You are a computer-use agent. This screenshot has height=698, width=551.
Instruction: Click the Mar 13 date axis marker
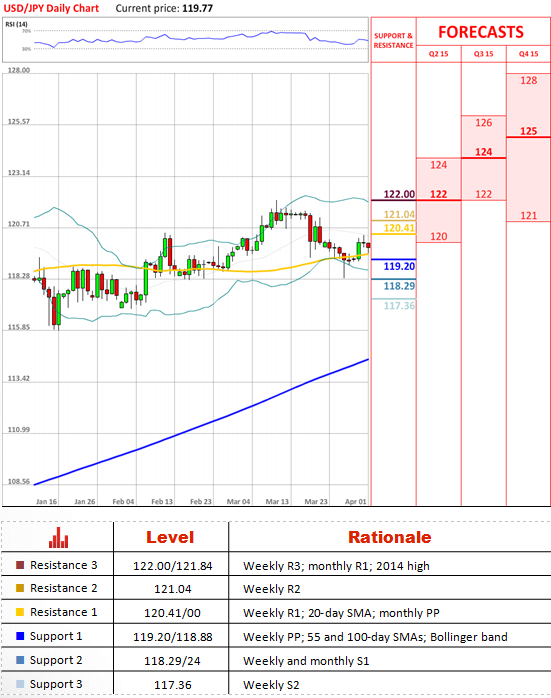[x=277, y=501]
